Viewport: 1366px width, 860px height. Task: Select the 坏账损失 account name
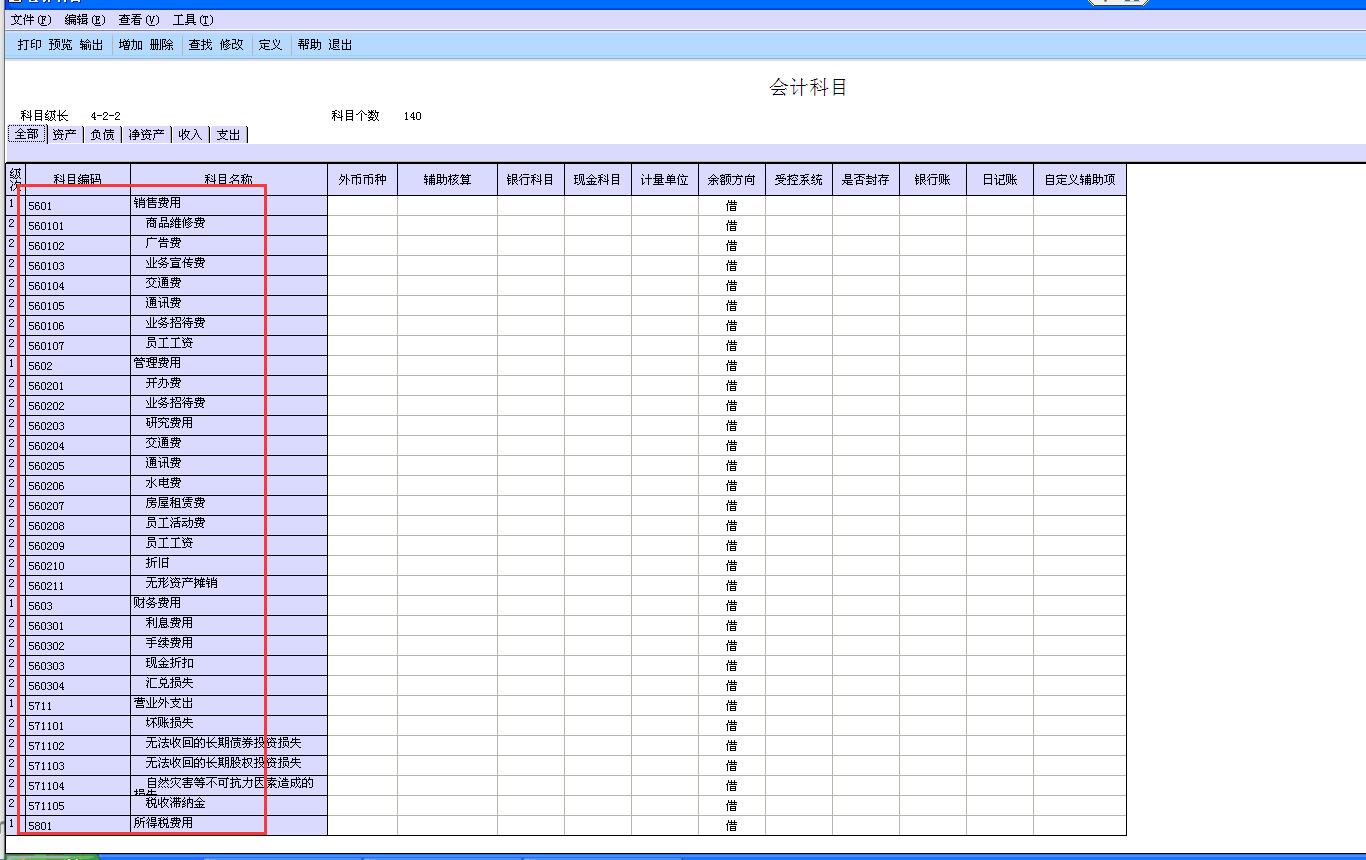coord(169,723)
